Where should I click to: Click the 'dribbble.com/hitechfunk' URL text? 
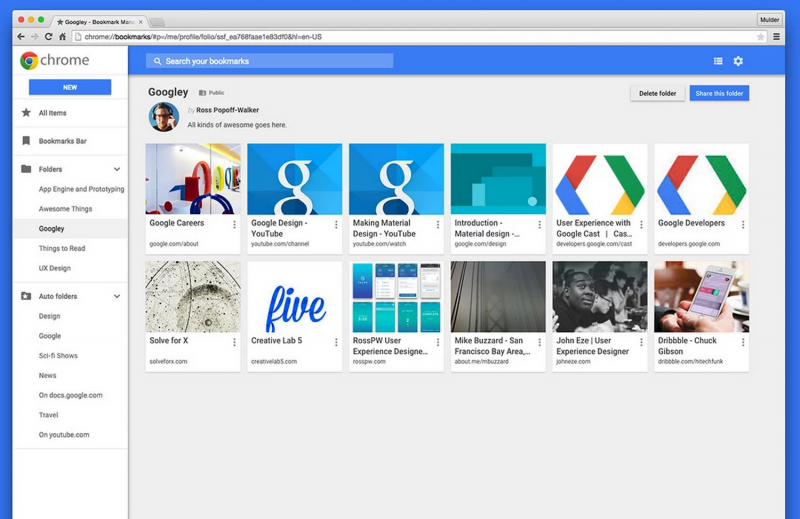click(690, 361)
